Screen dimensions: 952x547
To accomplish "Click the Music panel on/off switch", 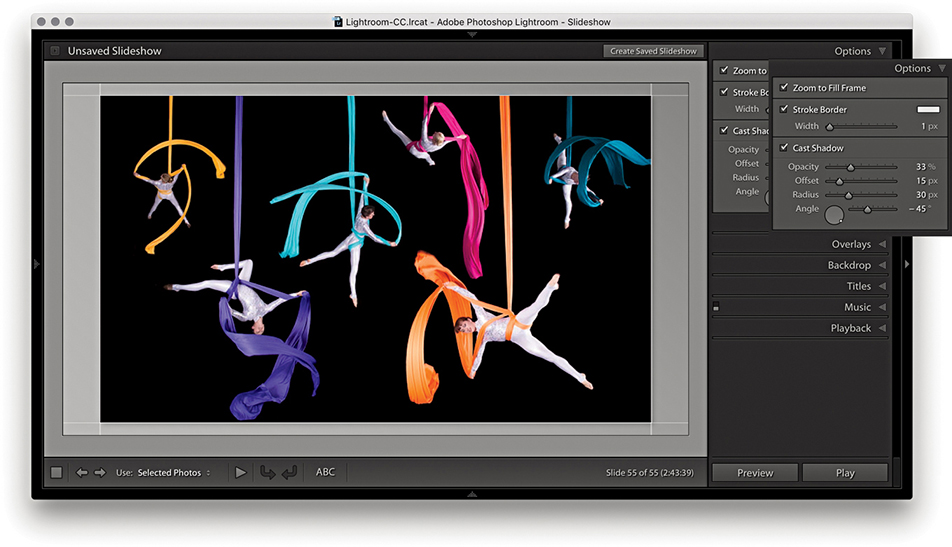I will (x=716, y=308).
